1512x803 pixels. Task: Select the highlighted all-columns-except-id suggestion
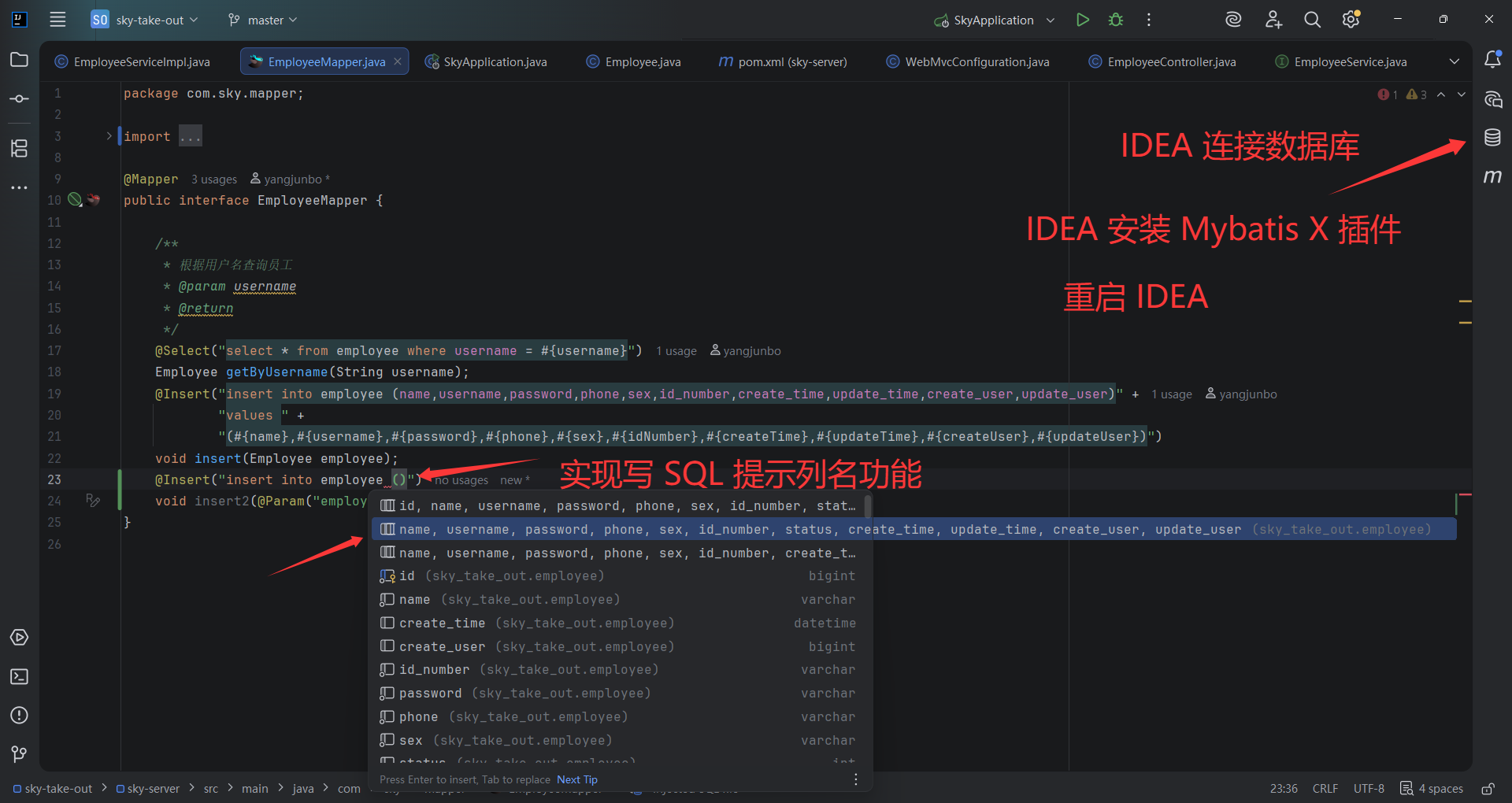(913, 529)
